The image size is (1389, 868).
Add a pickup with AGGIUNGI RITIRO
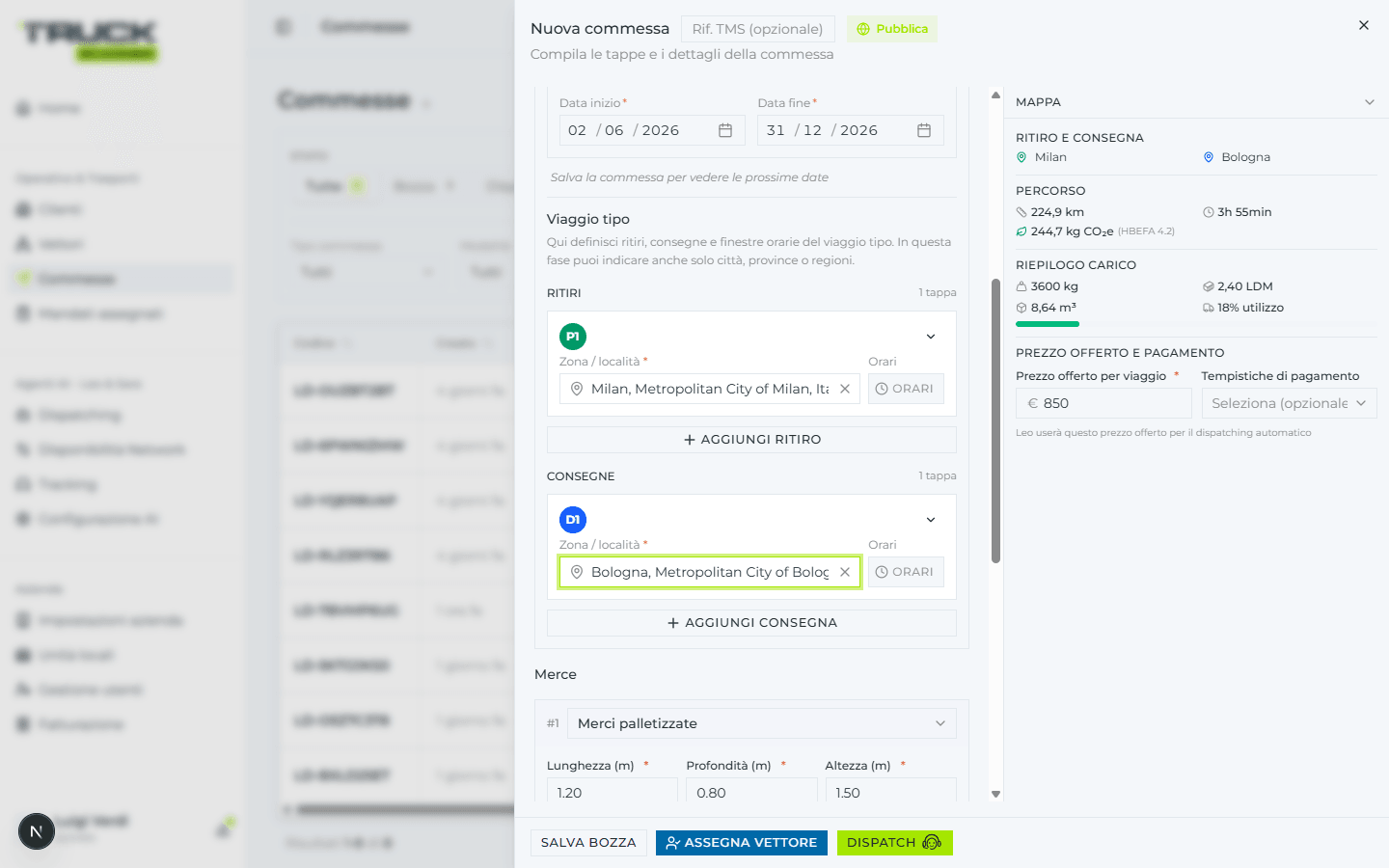751,440
